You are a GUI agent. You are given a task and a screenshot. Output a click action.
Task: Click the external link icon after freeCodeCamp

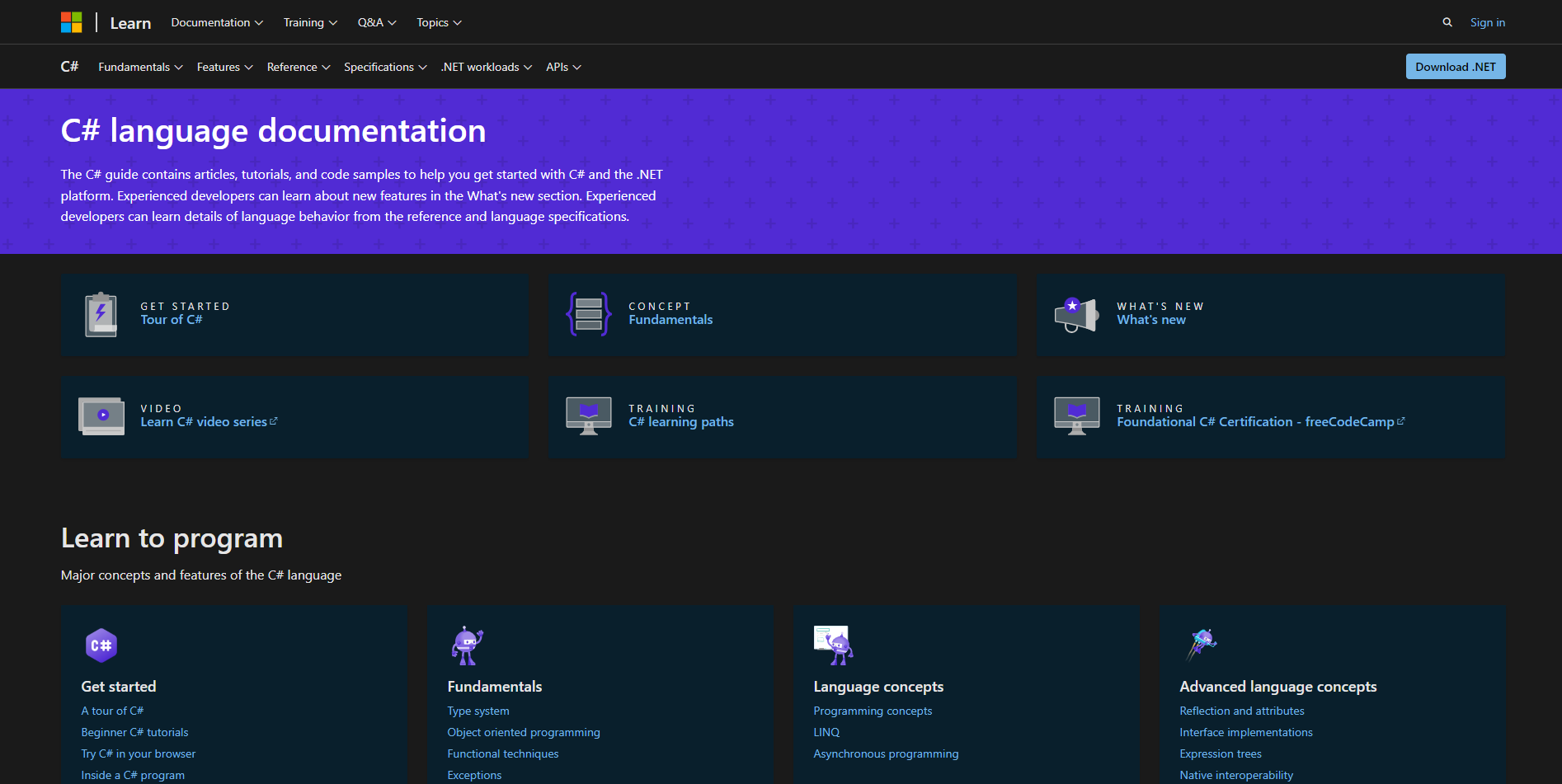click(x=1401, y=421)
